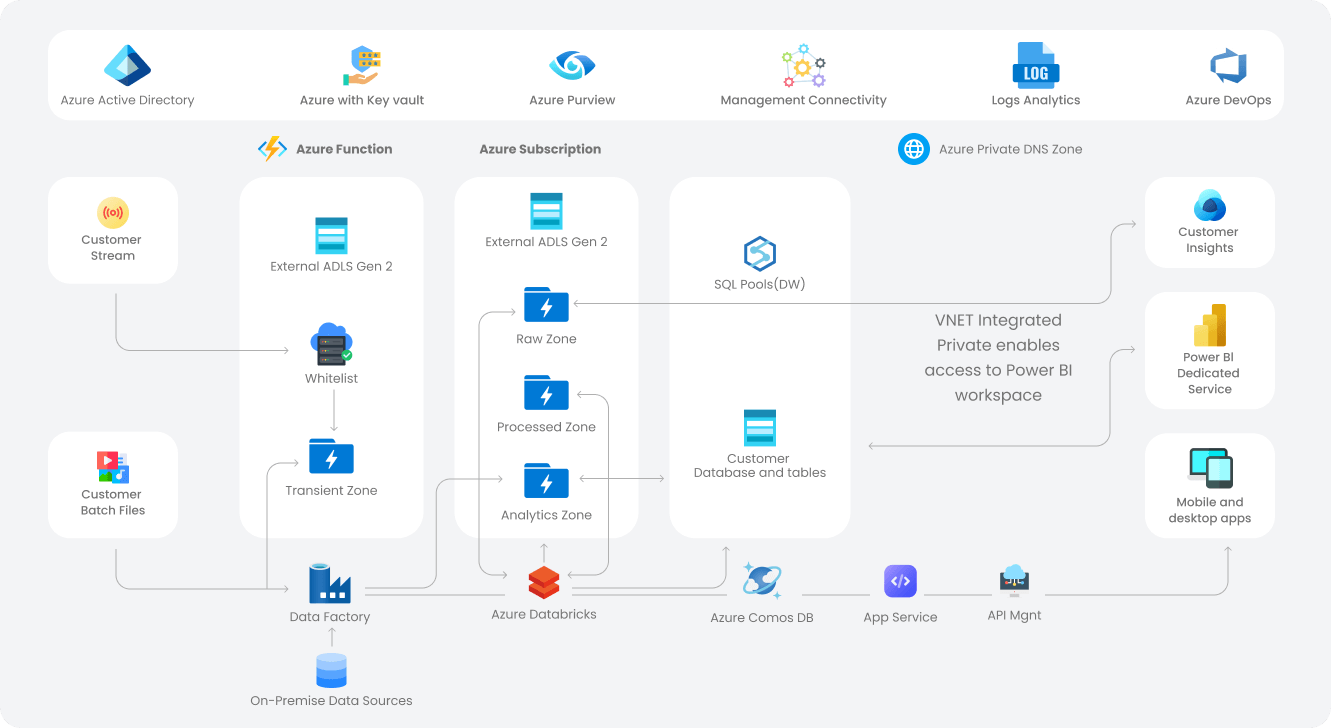Viewport: 1331px width, 728px height.
Task: Click the Azure Databricks icon
Action: pyautogui.click(x=544, y=582)
